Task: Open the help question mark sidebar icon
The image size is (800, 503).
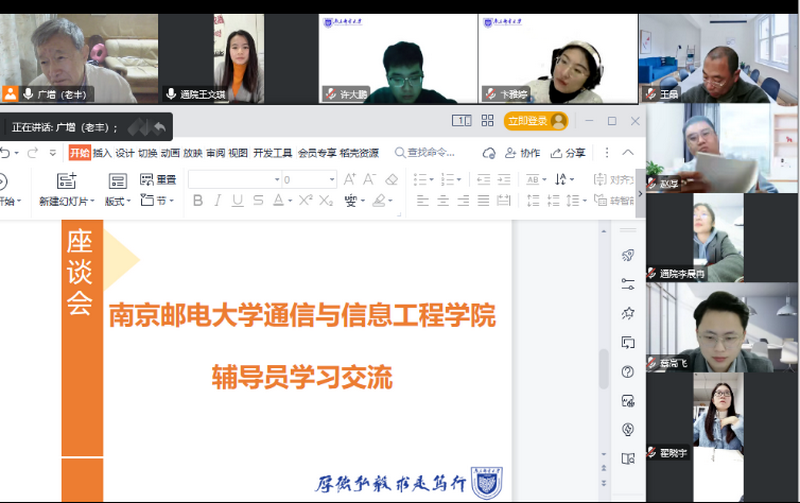Action: point(628,372)
